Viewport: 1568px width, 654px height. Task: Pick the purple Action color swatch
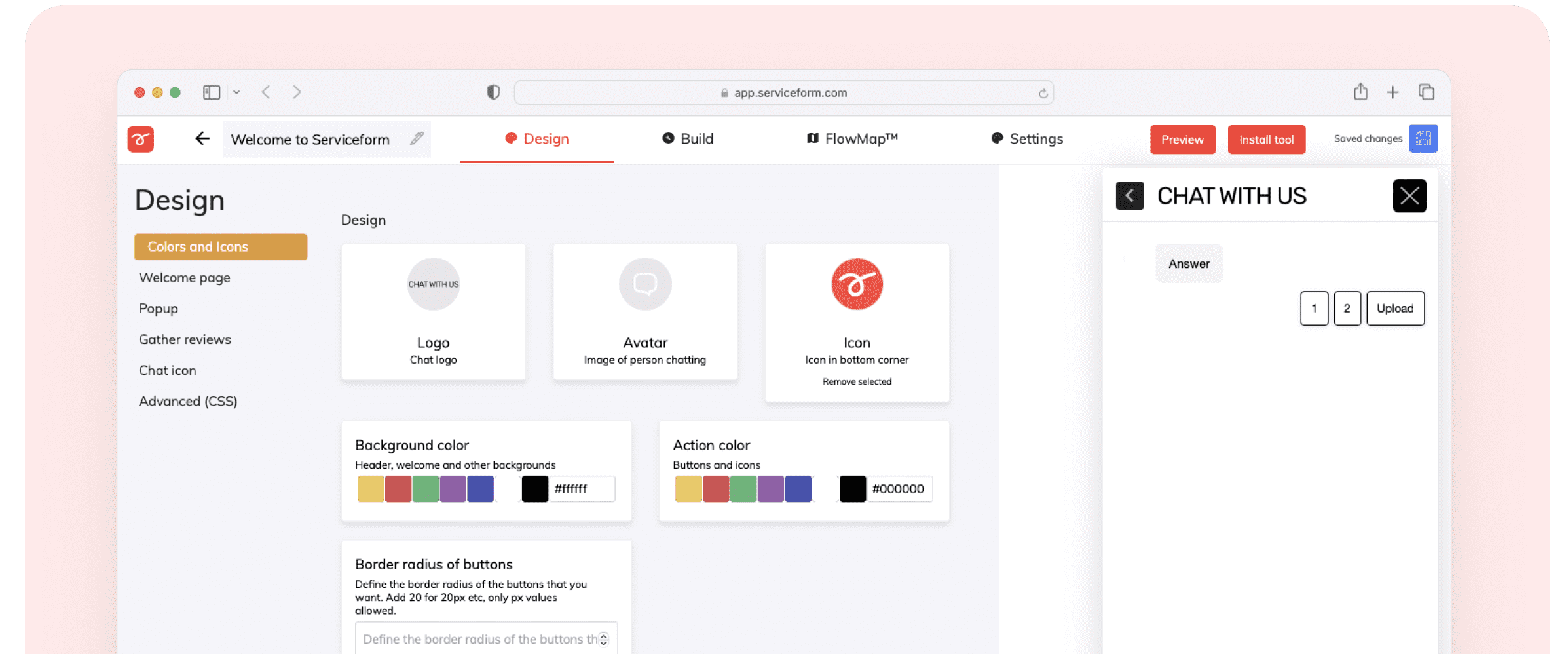coord(771,489)
